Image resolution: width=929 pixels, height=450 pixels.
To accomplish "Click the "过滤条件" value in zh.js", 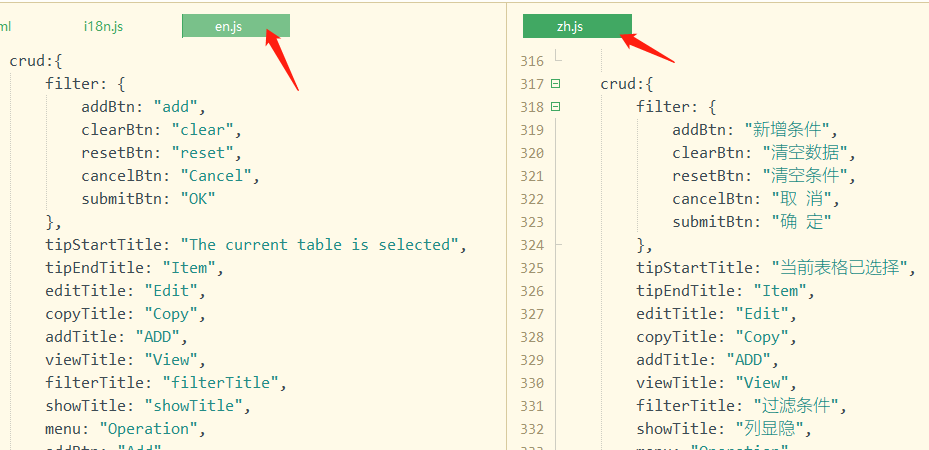I will 796,406.
